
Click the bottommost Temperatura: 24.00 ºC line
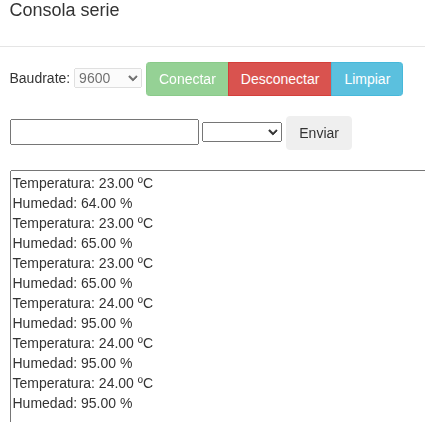(83, 383)
